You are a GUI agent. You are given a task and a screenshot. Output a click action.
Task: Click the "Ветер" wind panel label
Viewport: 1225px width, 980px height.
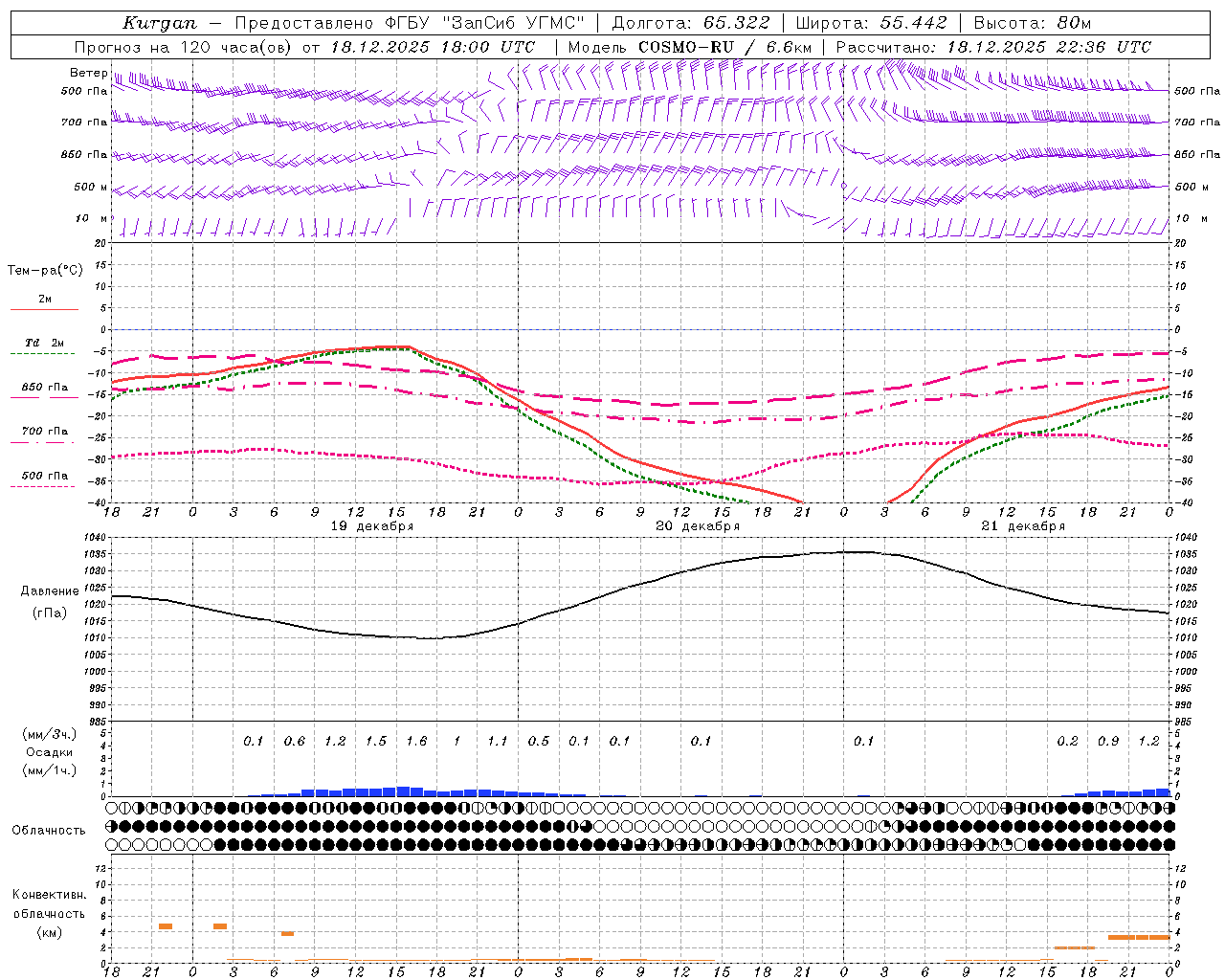coord(88,73)
